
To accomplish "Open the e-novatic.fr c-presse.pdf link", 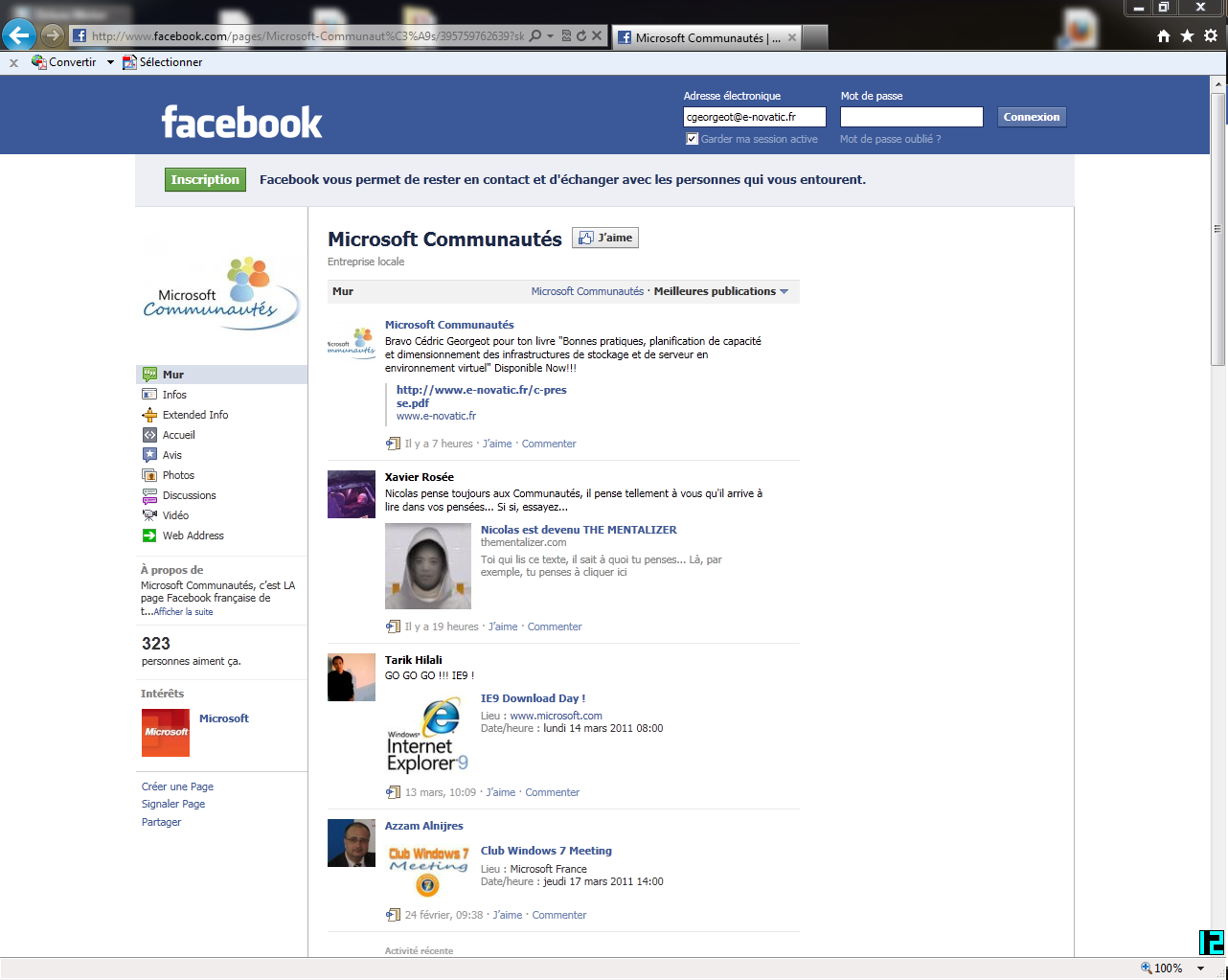I will 481,397.
